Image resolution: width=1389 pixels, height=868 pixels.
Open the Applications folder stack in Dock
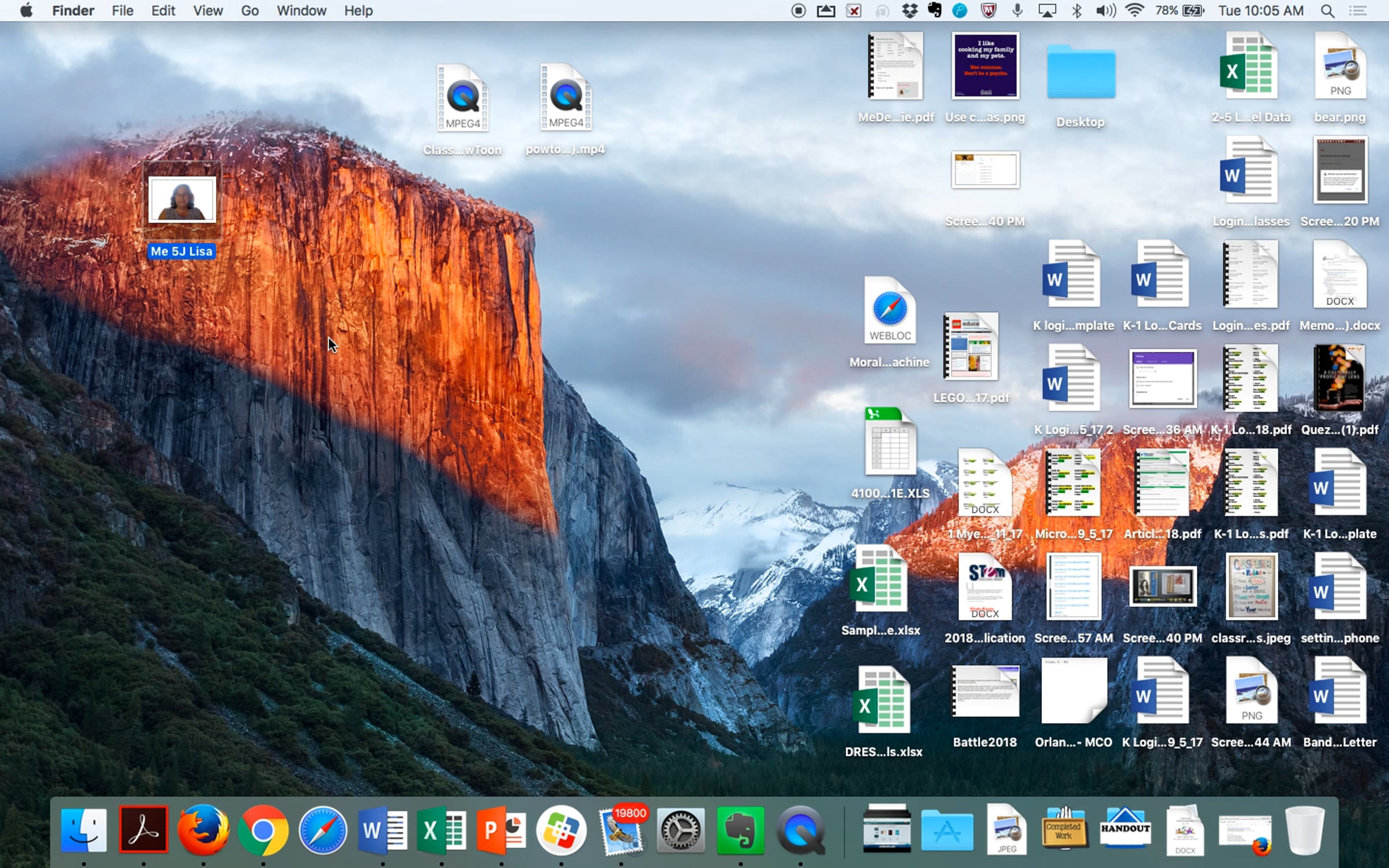click(x=947, y=830)
